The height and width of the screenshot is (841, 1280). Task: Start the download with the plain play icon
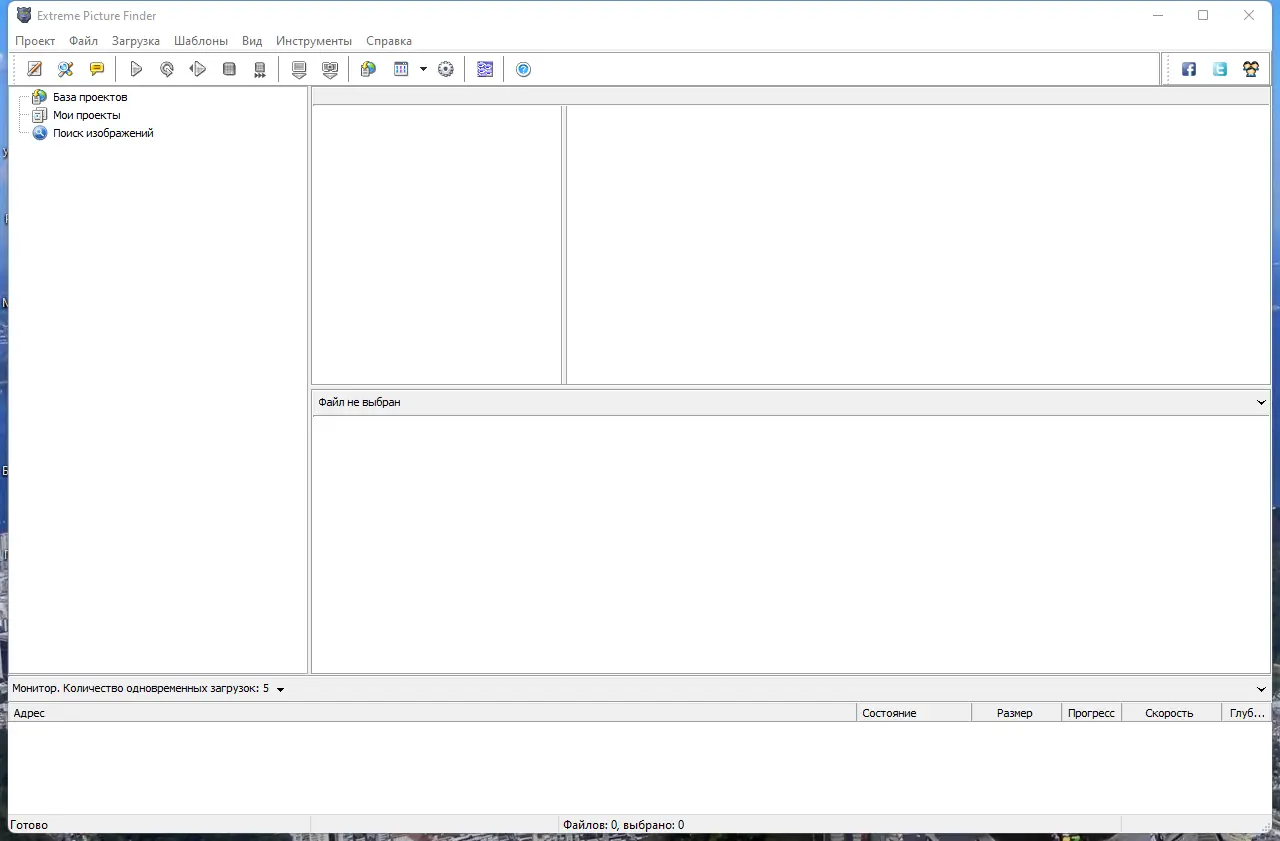tap(136, 69)
